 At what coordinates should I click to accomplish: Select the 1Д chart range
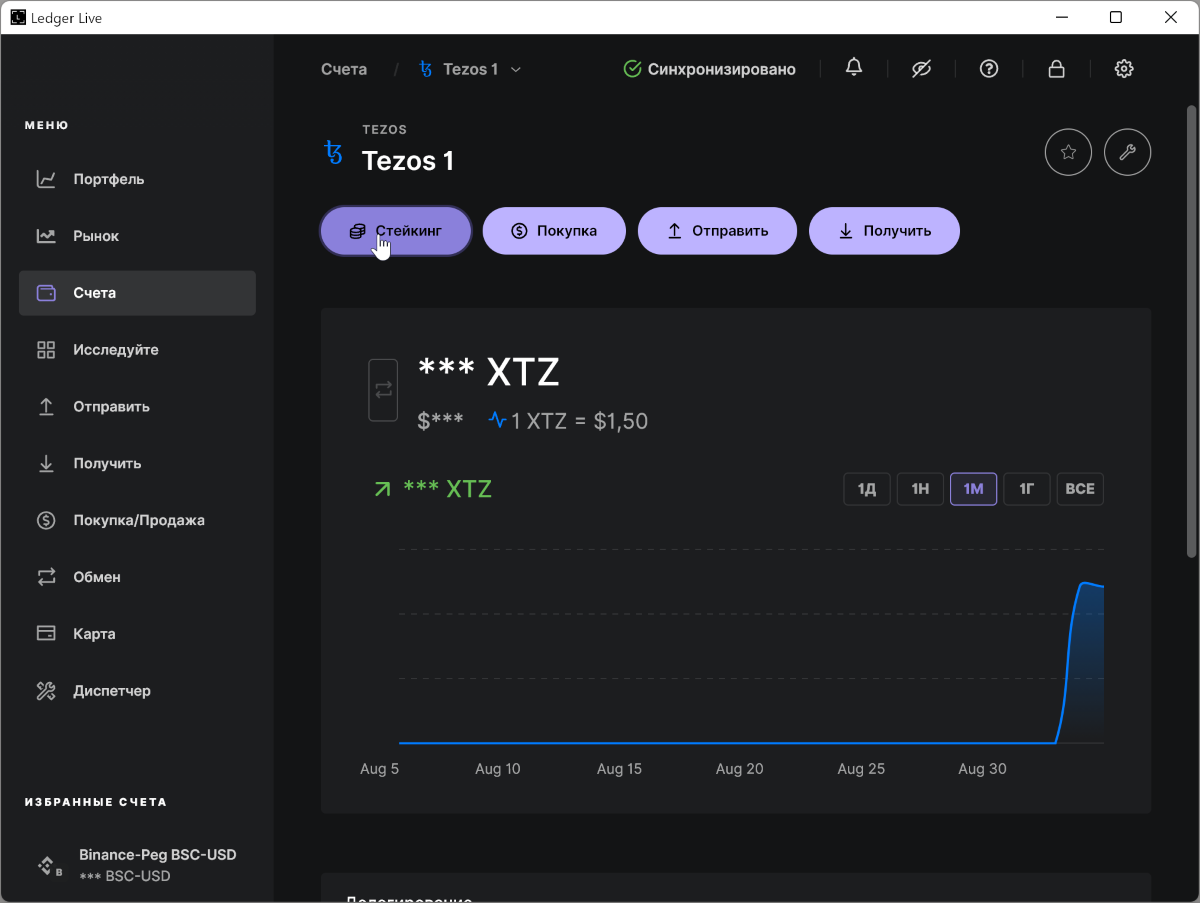[x=867, y=489]
